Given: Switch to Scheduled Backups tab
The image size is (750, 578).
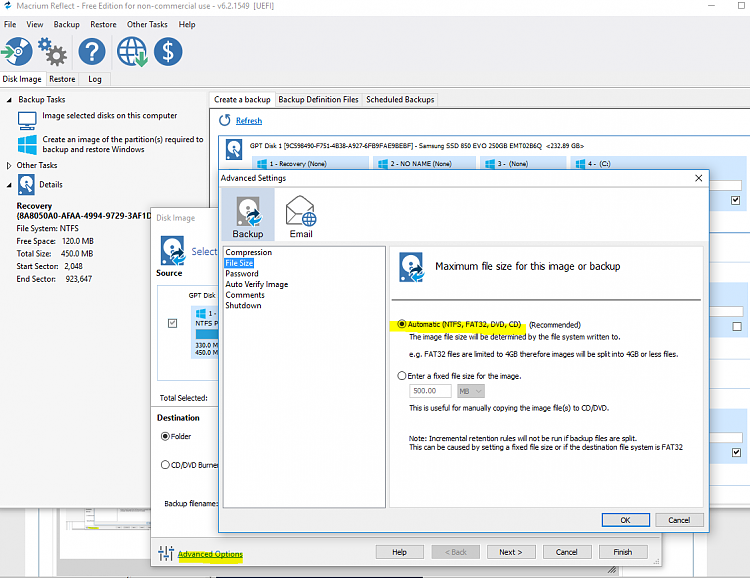Looking at the screenshot, I should tap(400, 100).
